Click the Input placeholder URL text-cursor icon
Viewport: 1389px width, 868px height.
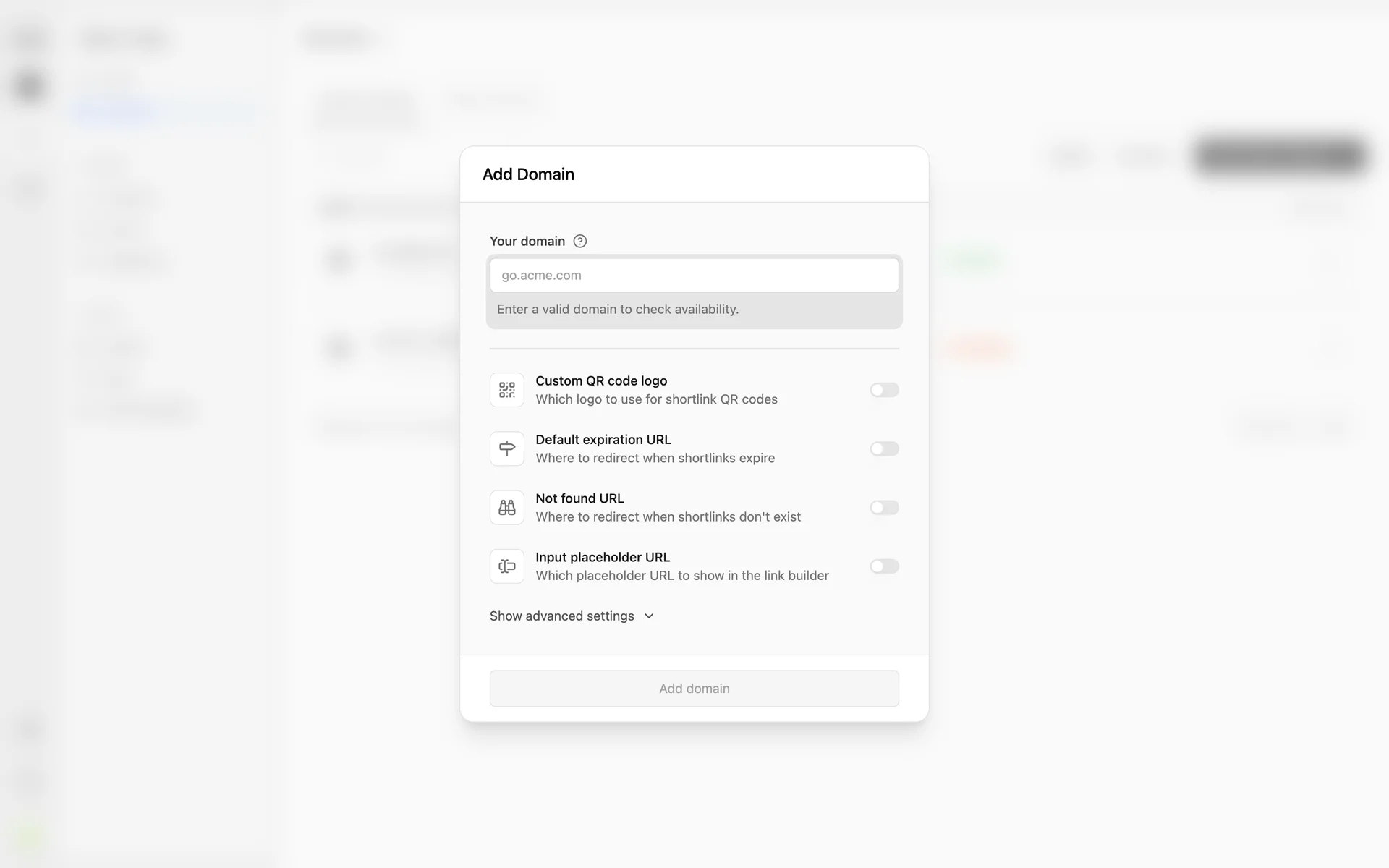click(507, 566)
